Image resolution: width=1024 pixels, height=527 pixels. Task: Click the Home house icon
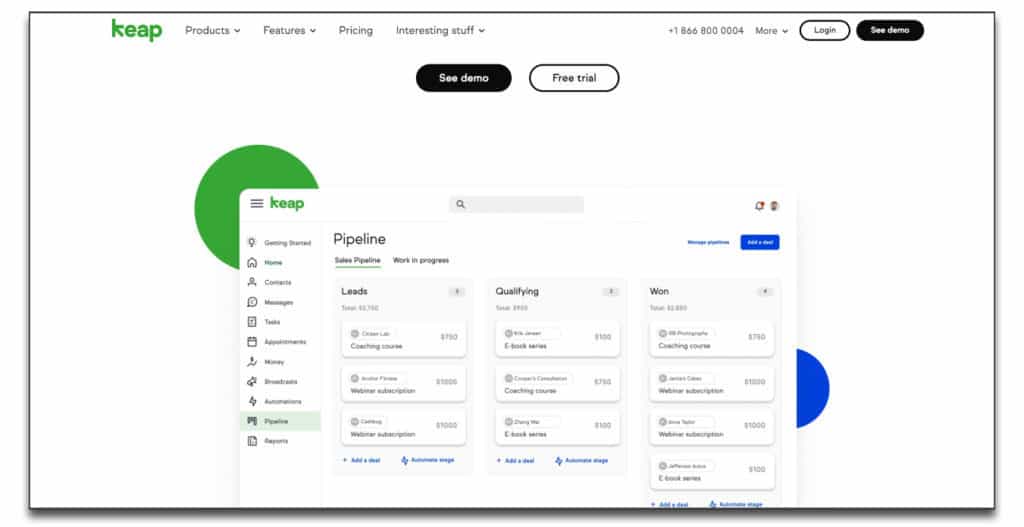pos(252,263)
